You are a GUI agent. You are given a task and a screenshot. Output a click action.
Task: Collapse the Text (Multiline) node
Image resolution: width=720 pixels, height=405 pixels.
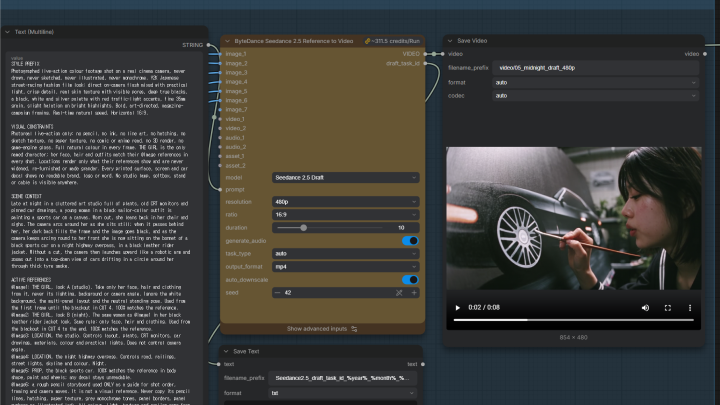(7, 32)
